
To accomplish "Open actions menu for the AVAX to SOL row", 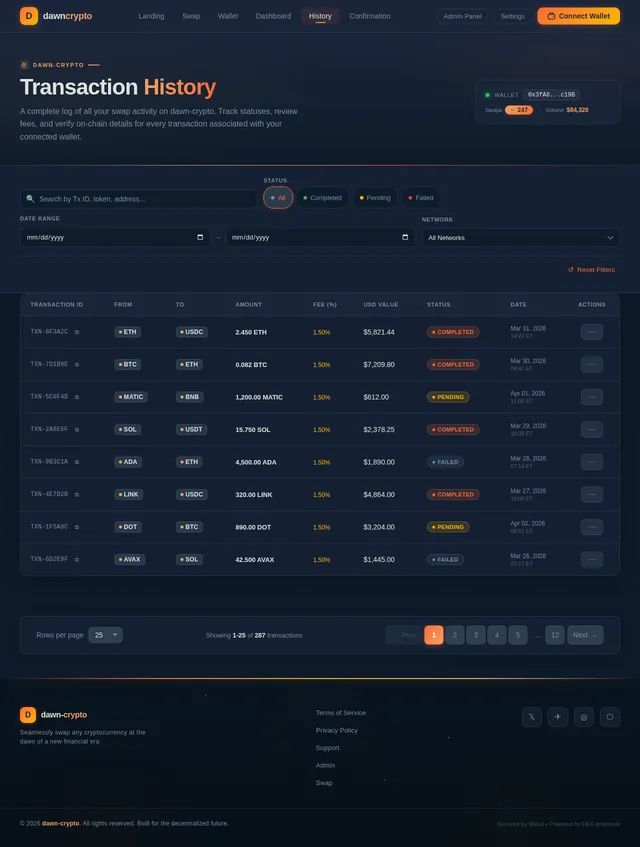I will click(x=591, y=559).
